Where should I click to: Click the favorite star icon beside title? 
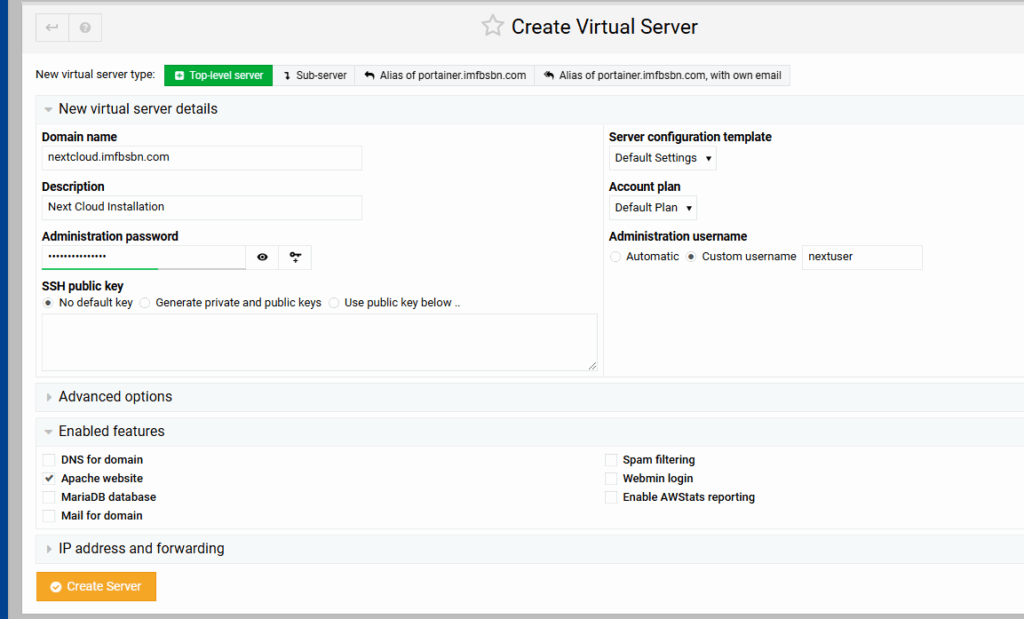pos(492,27)
